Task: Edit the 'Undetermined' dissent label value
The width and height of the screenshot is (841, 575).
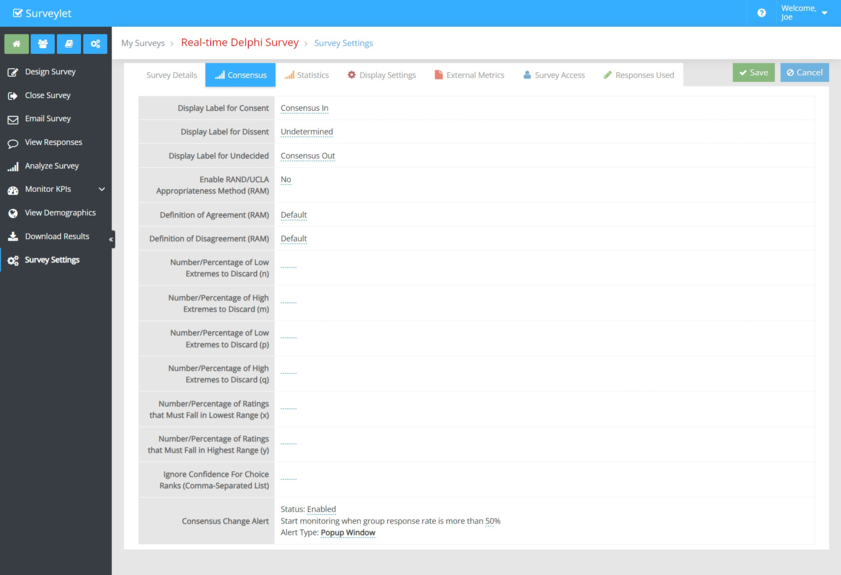Action: [x=307, y=132]
